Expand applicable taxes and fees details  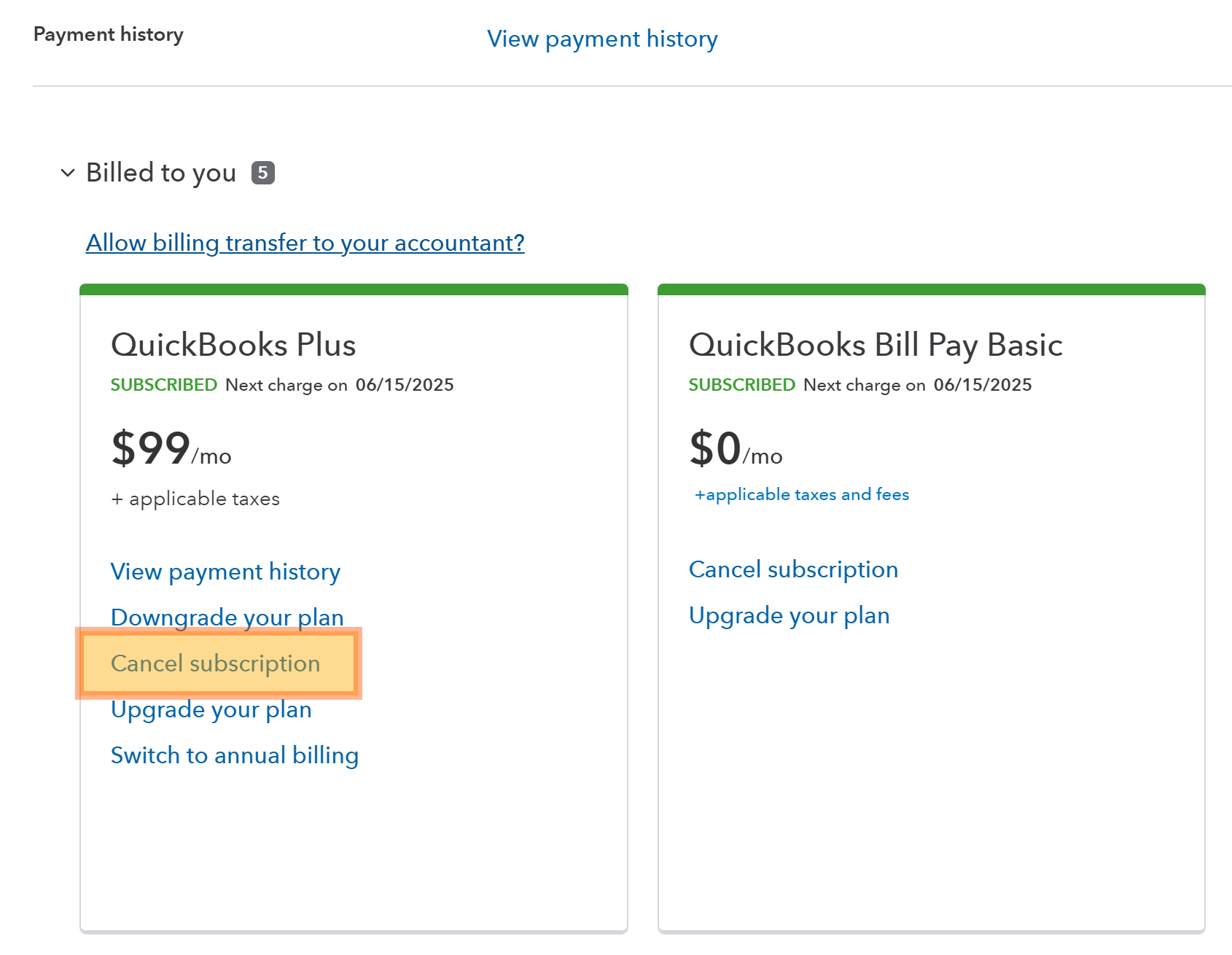(800, 494)
